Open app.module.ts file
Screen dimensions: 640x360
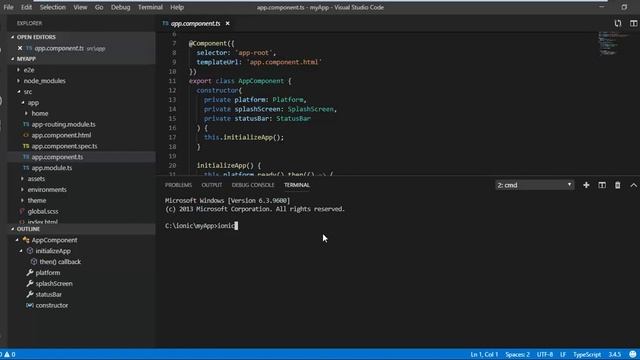click(x=52, y=168)
